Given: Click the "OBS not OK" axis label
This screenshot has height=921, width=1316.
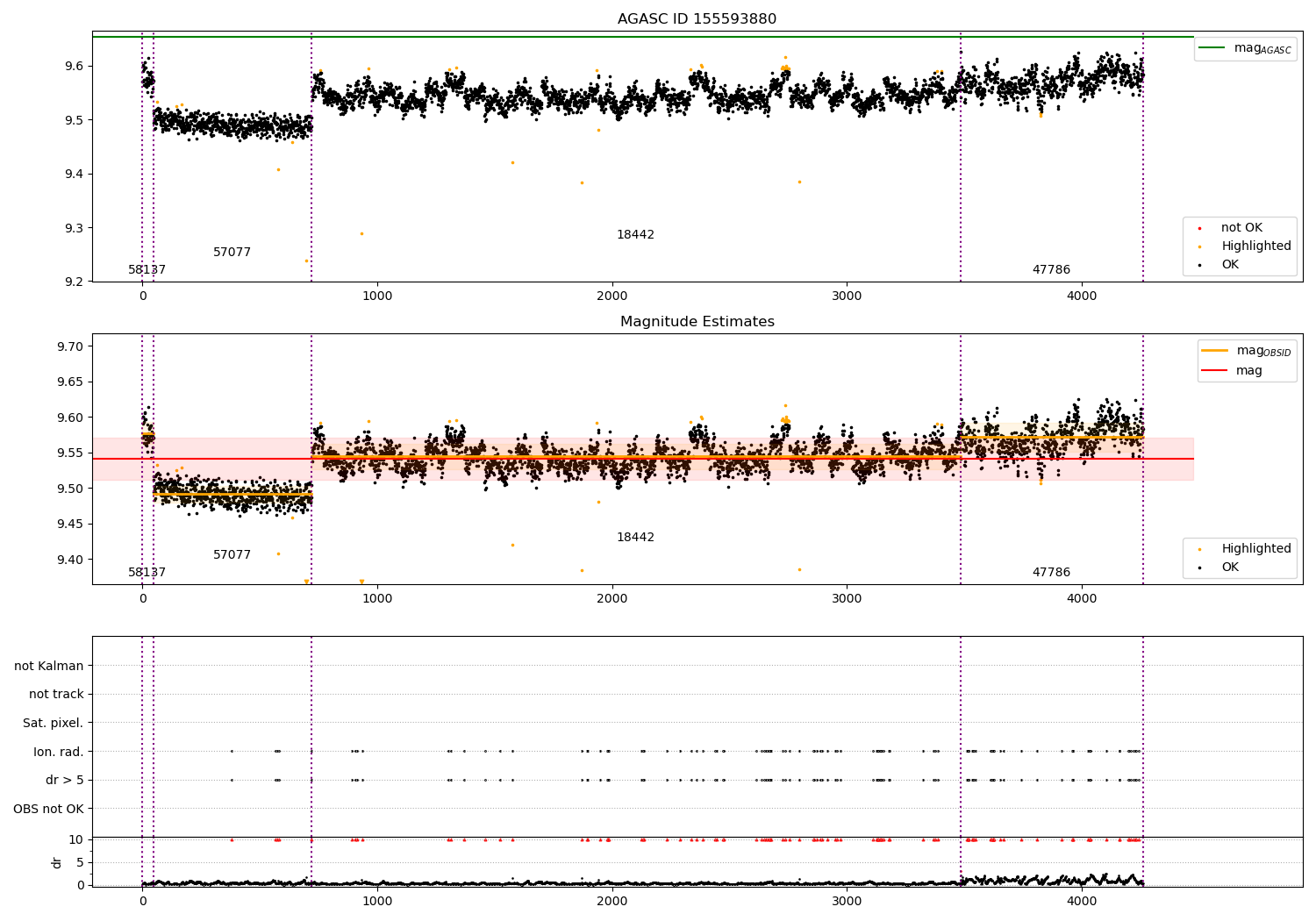Looking at the screenshot, I should pos(48,809).
